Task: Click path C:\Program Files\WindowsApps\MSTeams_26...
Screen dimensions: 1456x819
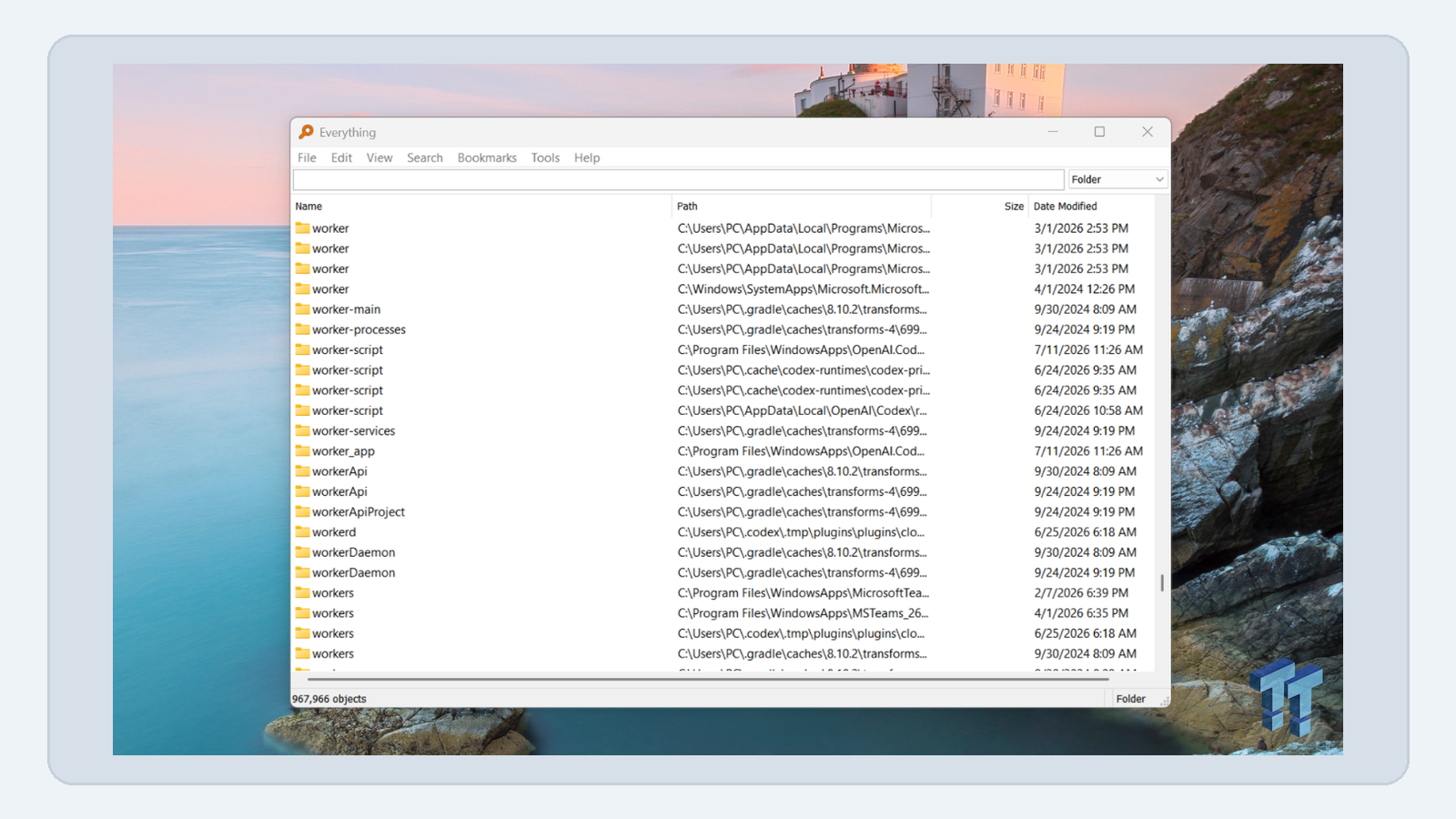Action: click(803, 613)
